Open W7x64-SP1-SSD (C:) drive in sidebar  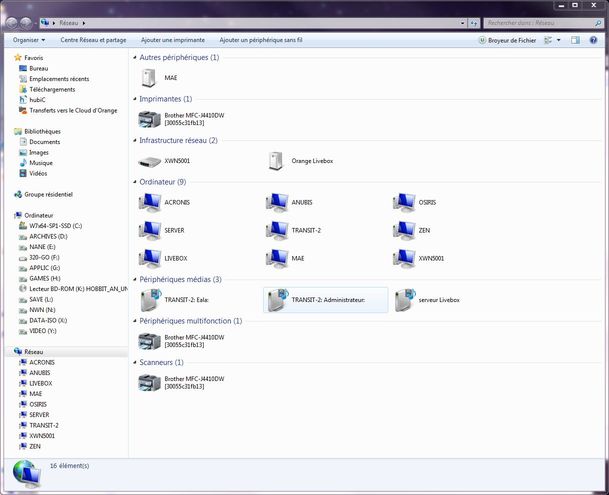pyautogui.click(x=55, y=226)
